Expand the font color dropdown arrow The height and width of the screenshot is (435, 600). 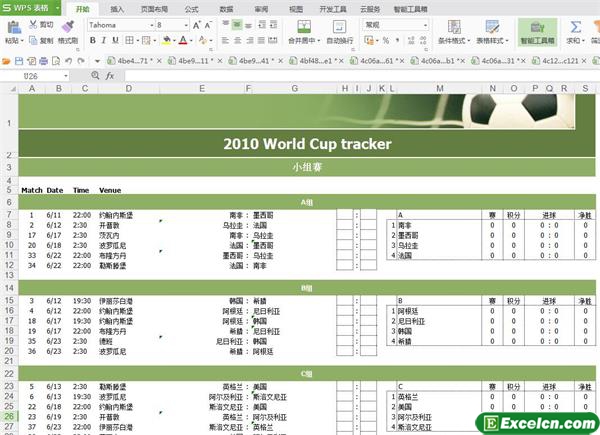pos(191,41)
